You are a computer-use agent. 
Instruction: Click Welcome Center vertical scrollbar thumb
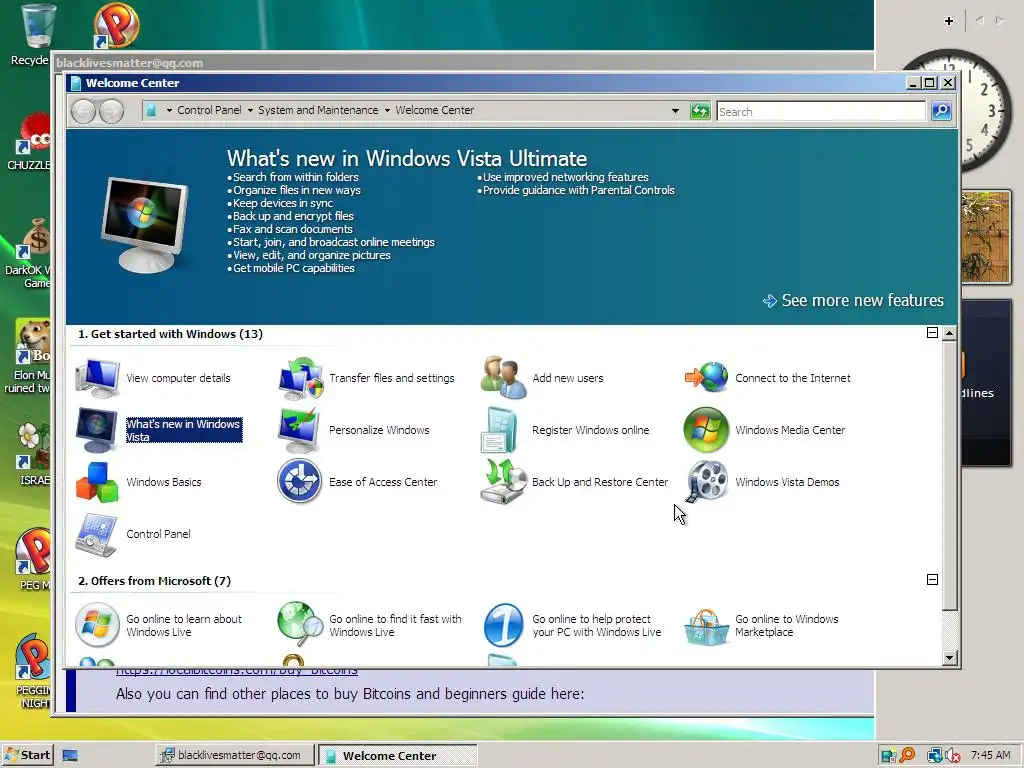950,475
